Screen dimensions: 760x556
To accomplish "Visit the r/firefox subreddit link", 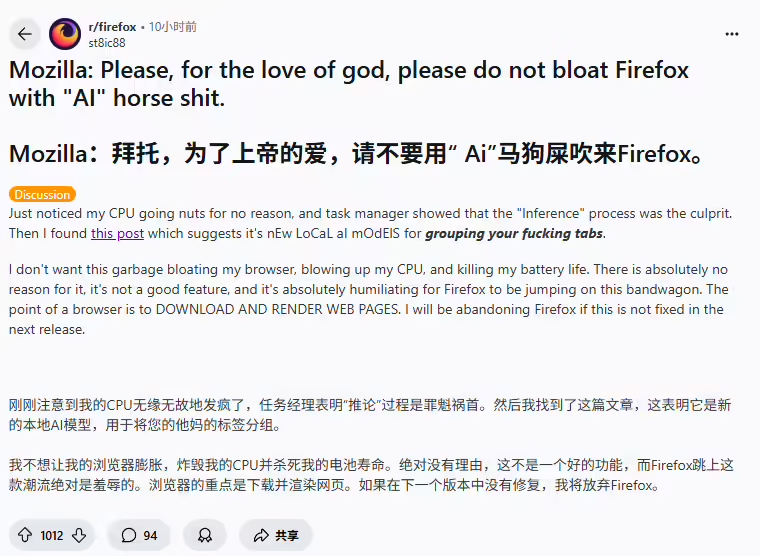I will point(112,27).
